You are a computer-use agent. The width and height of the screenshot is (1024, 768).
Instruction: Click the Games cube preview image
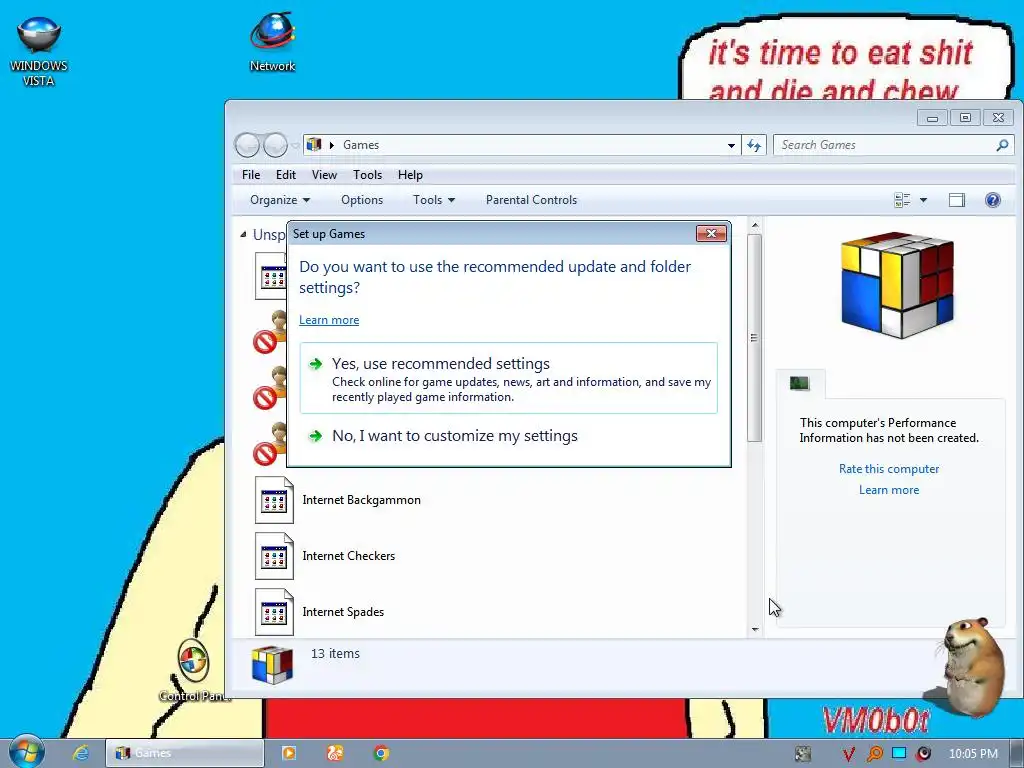click(x=897, y=285)
